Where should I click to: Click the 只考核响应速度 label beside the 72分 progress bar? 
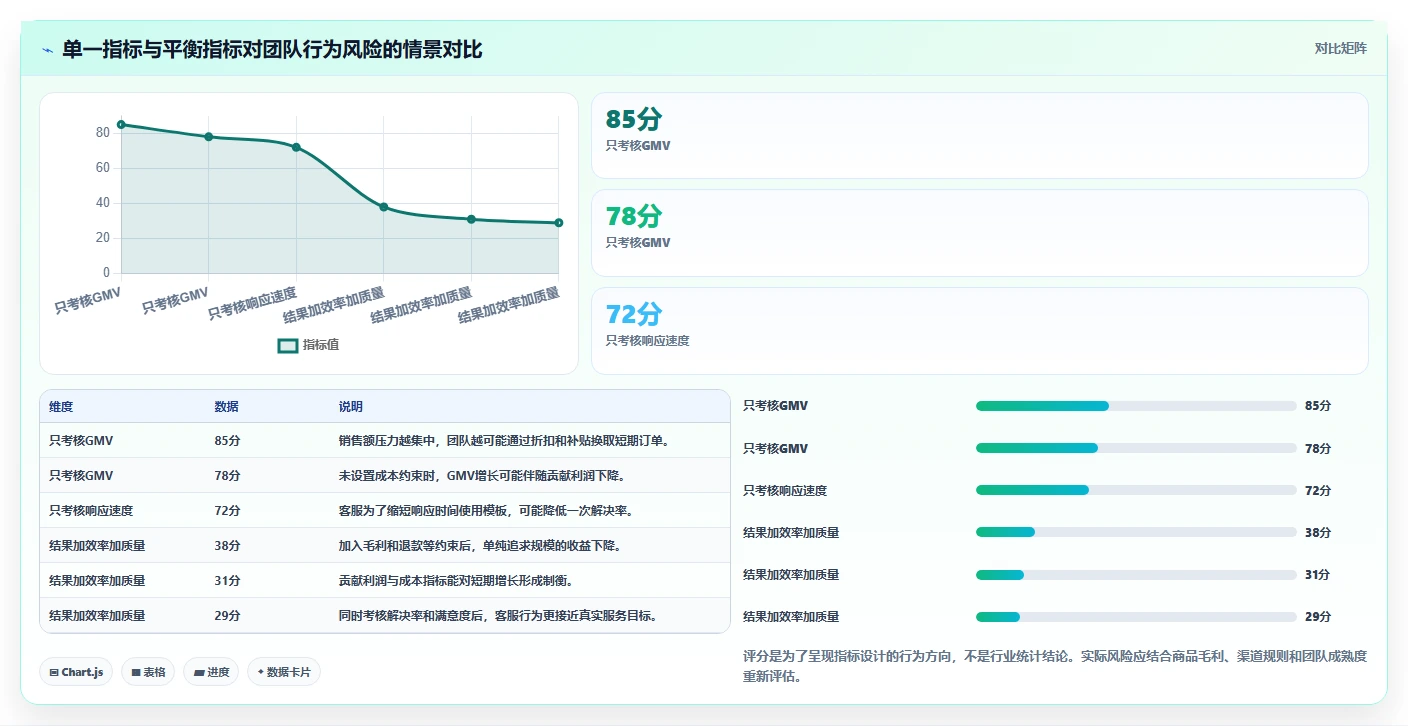pos(785,491)
